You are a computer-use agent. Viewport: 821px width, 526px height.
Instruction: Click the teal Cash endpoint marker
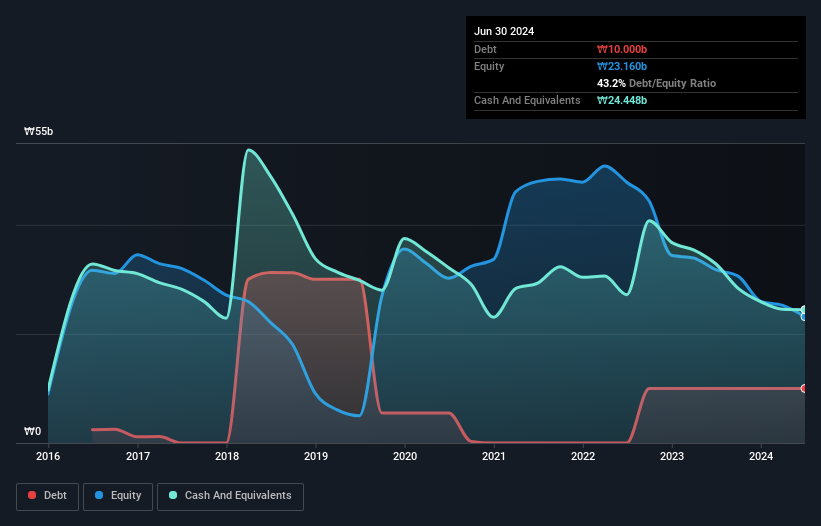point(804,309)
